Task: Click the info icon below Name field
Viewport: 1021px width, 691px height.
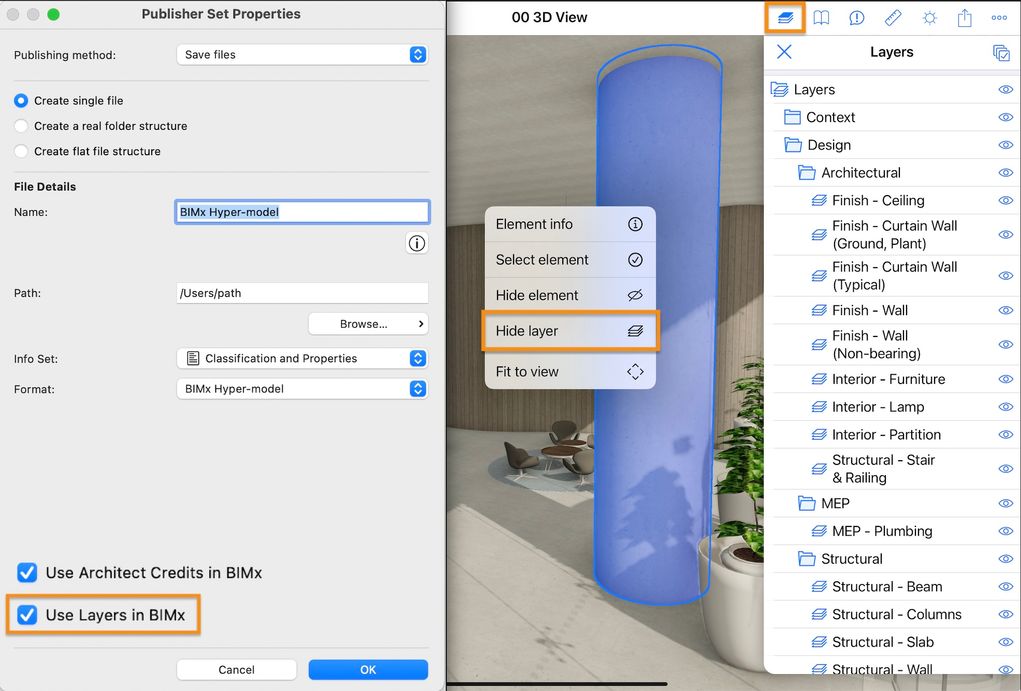Action: pyautogui.click(x=417, y=243)
